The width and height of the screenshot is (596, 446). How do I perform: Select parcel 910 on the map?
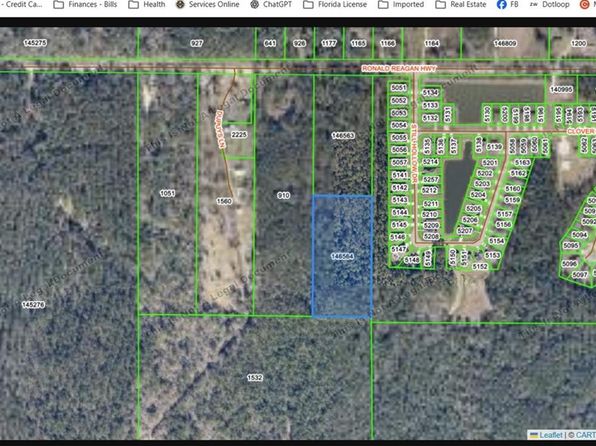[284, 195]
